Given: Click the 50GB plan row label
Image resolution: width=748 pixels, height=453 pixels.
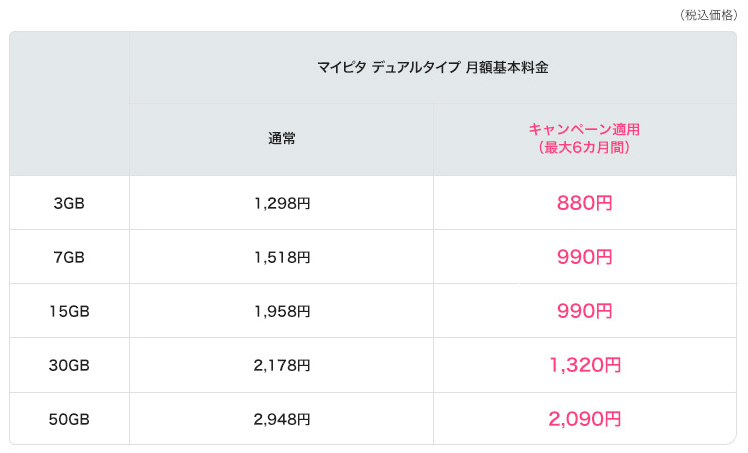Looking at the screenshot, I should tap(69, 419).
